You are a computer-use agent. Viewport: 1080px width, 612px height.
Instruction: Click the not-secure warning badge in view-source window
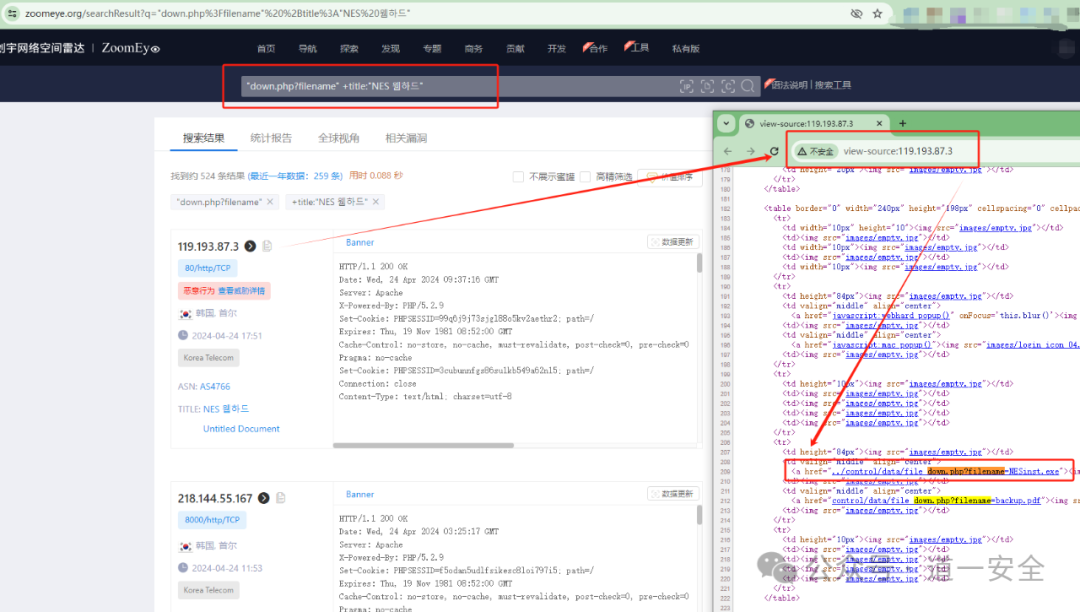coord(816,151)
